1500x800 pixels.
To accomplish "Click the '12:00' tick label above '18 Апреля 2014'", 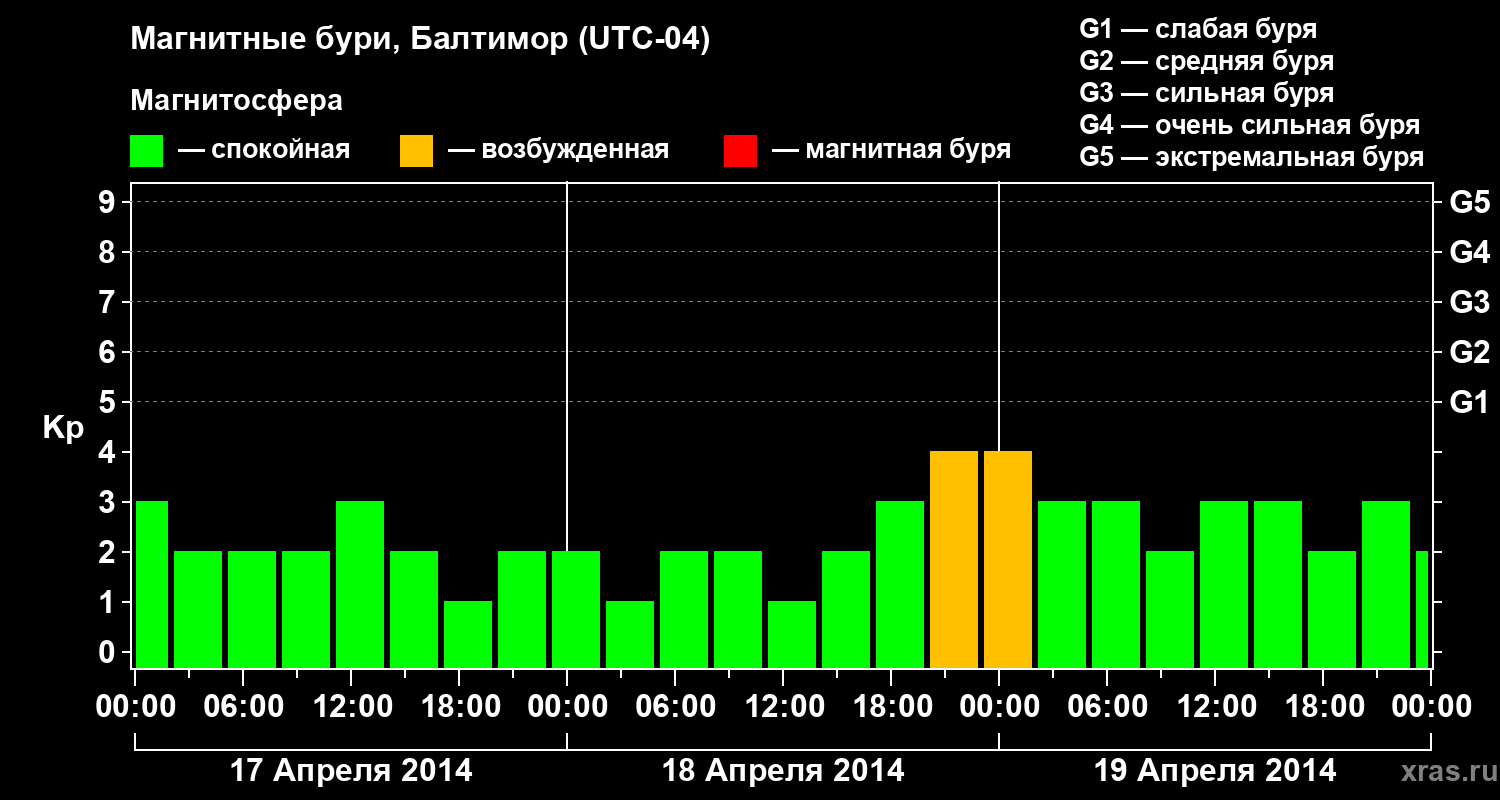I will point(783,707).
